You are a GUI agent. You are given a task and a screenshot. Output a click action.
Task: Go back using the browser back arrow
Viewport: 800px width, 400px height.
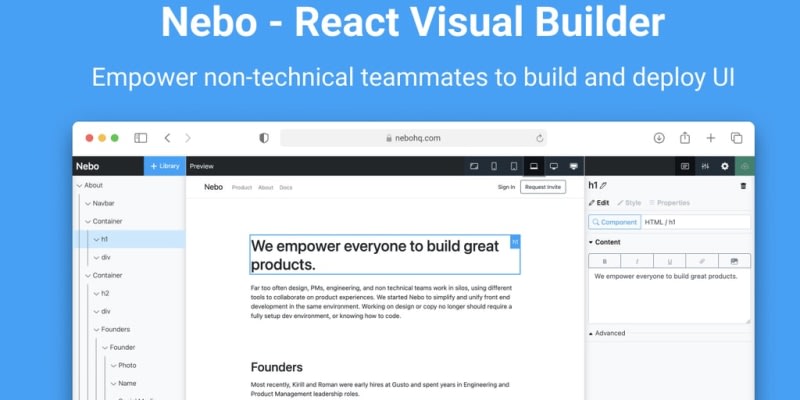tap(167, 138)
